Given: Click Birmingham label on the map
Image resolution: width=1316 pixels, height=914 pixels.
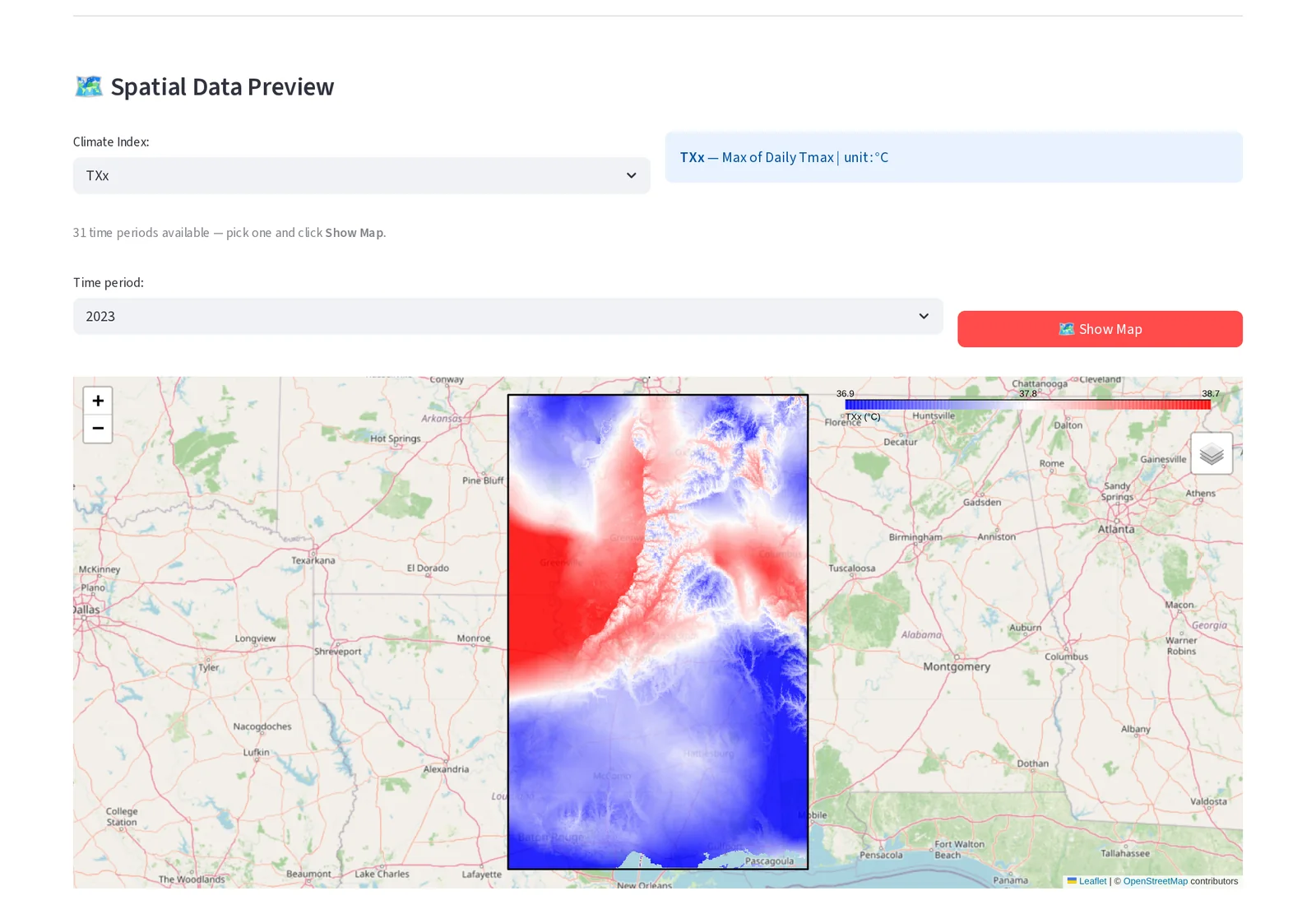Looking at the screenshot, I should [x=915, y=537].
